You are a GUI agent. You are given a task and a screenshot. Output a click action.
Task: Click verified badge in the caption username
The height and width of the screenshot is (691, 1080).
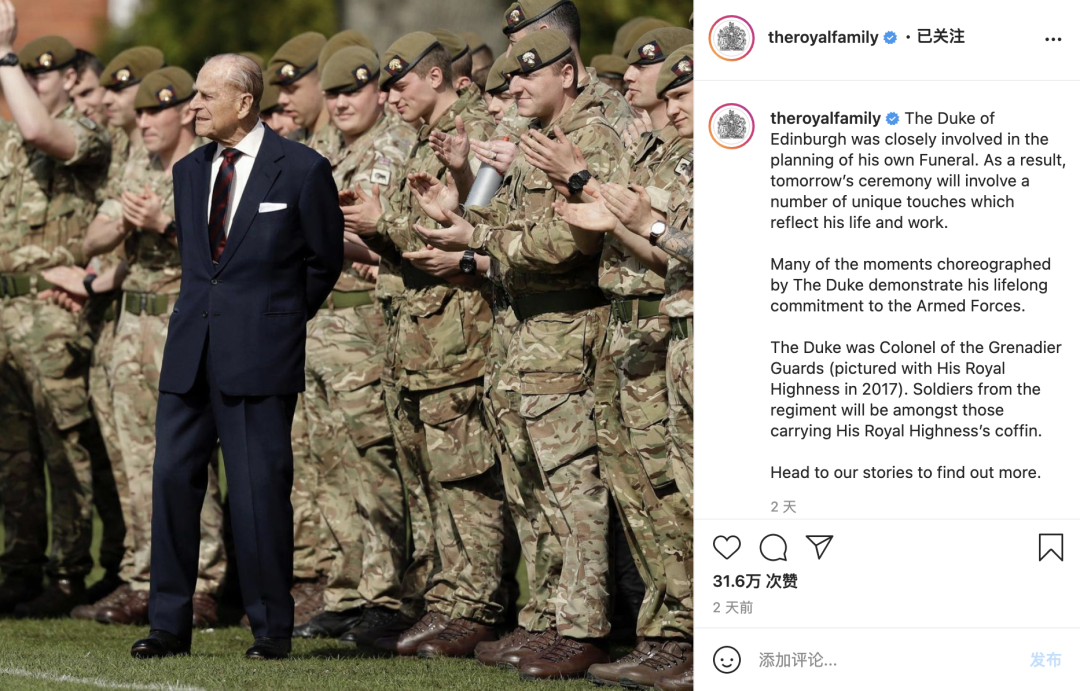coord(892,118)
